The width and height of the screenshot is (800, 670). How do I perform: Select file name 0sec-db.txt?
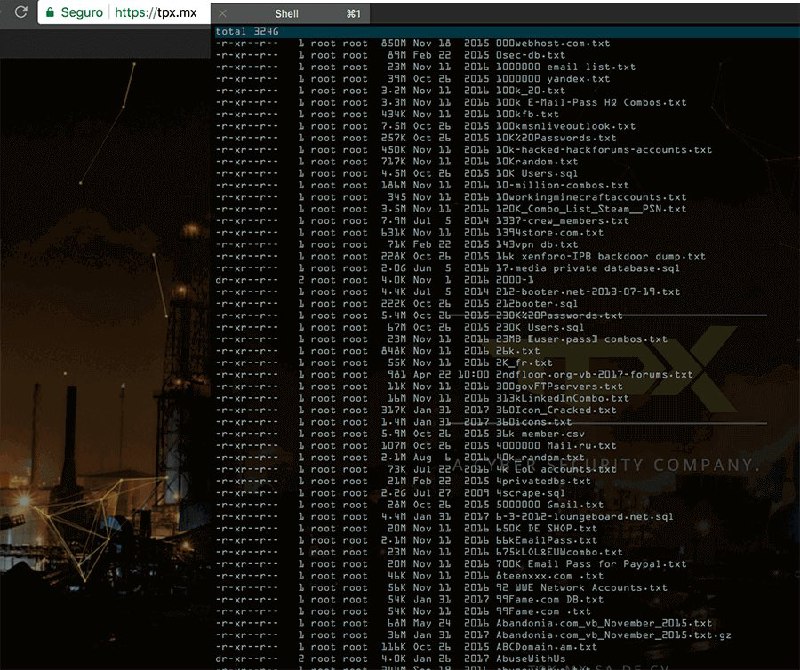pyautogui.click(x=531, y=55)
